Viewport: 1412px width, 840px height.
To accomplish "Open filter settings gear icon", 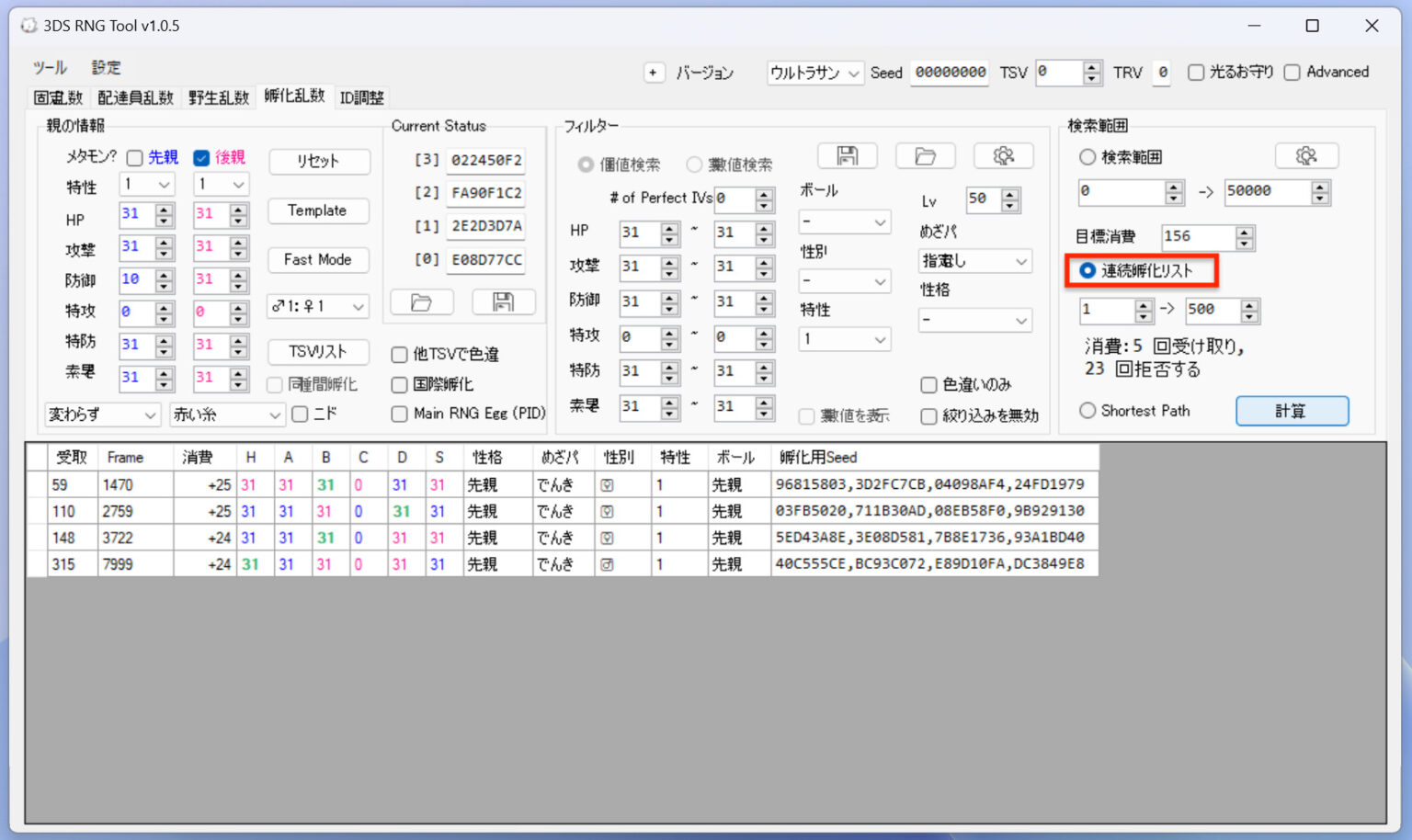I will [1003, 156].
